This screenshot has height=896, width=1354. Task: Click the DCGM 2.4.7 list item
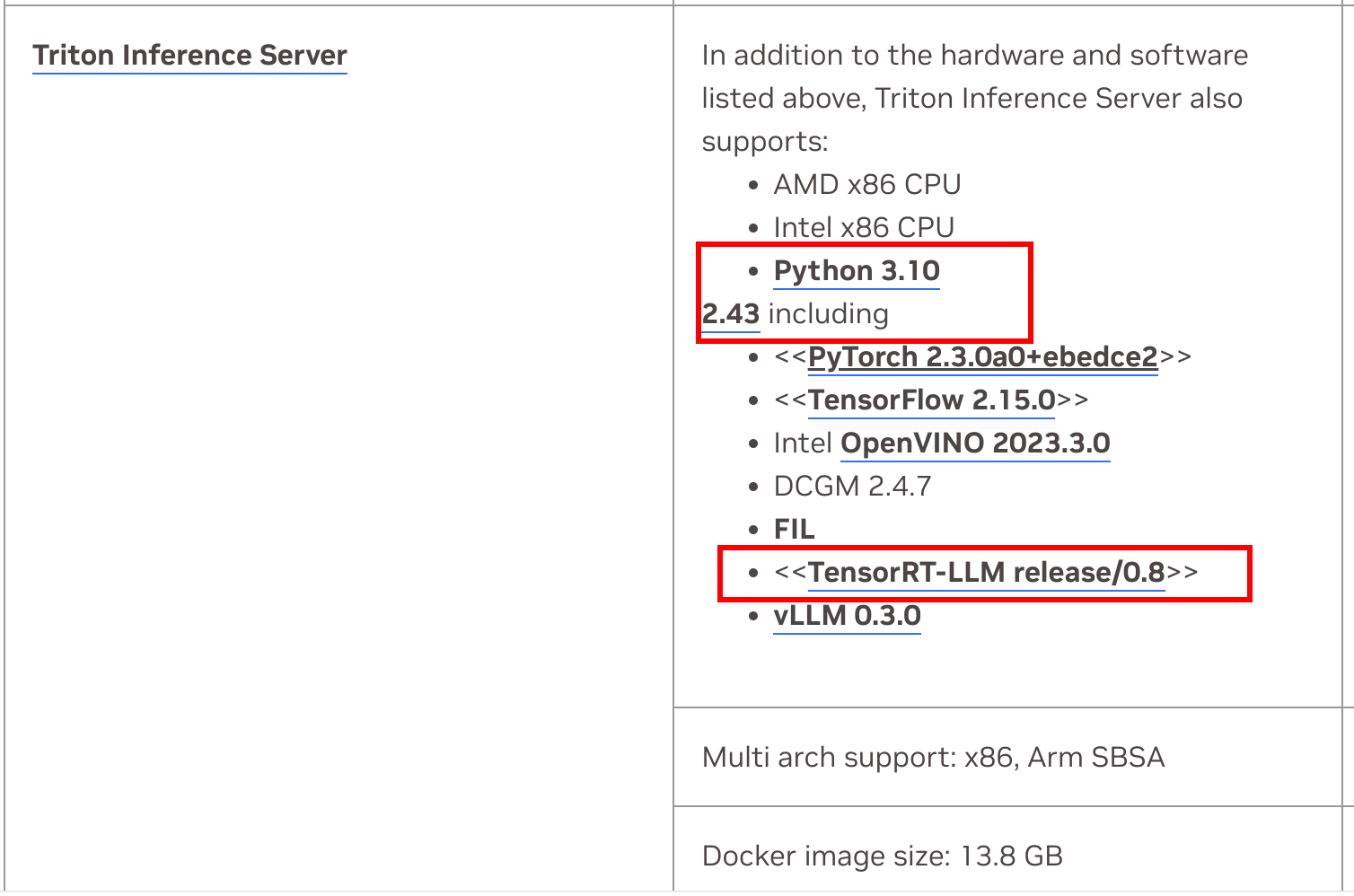(853, 487)
